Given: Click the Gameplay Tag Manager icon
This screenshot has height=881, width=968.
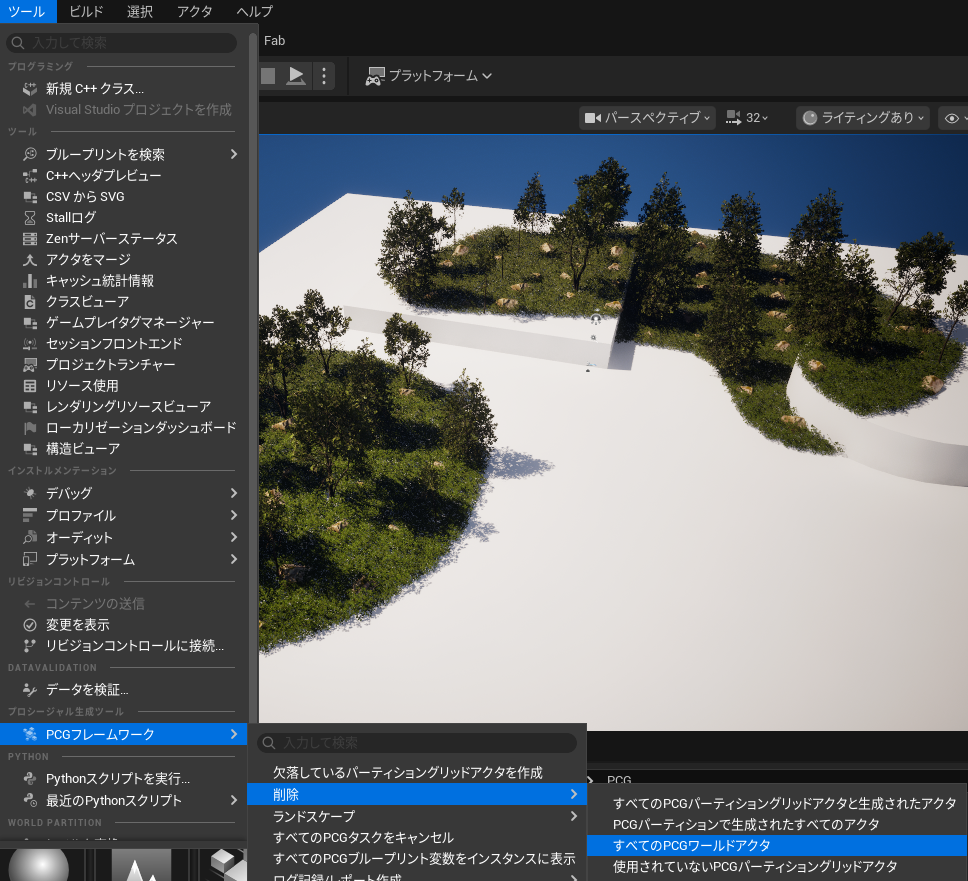Looking at the screenshot, I should (30, 323).
